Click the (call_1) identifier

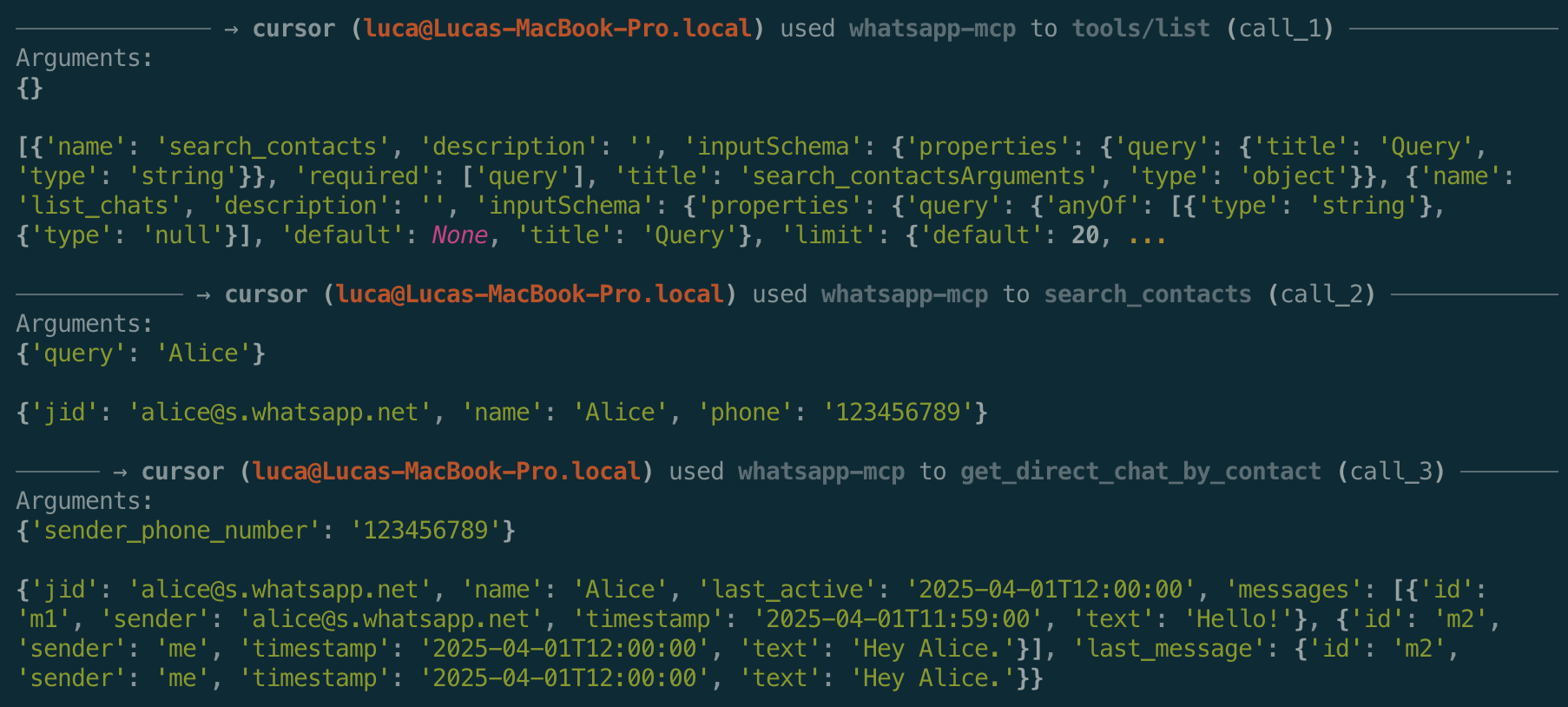click(x=1280, y=29)
